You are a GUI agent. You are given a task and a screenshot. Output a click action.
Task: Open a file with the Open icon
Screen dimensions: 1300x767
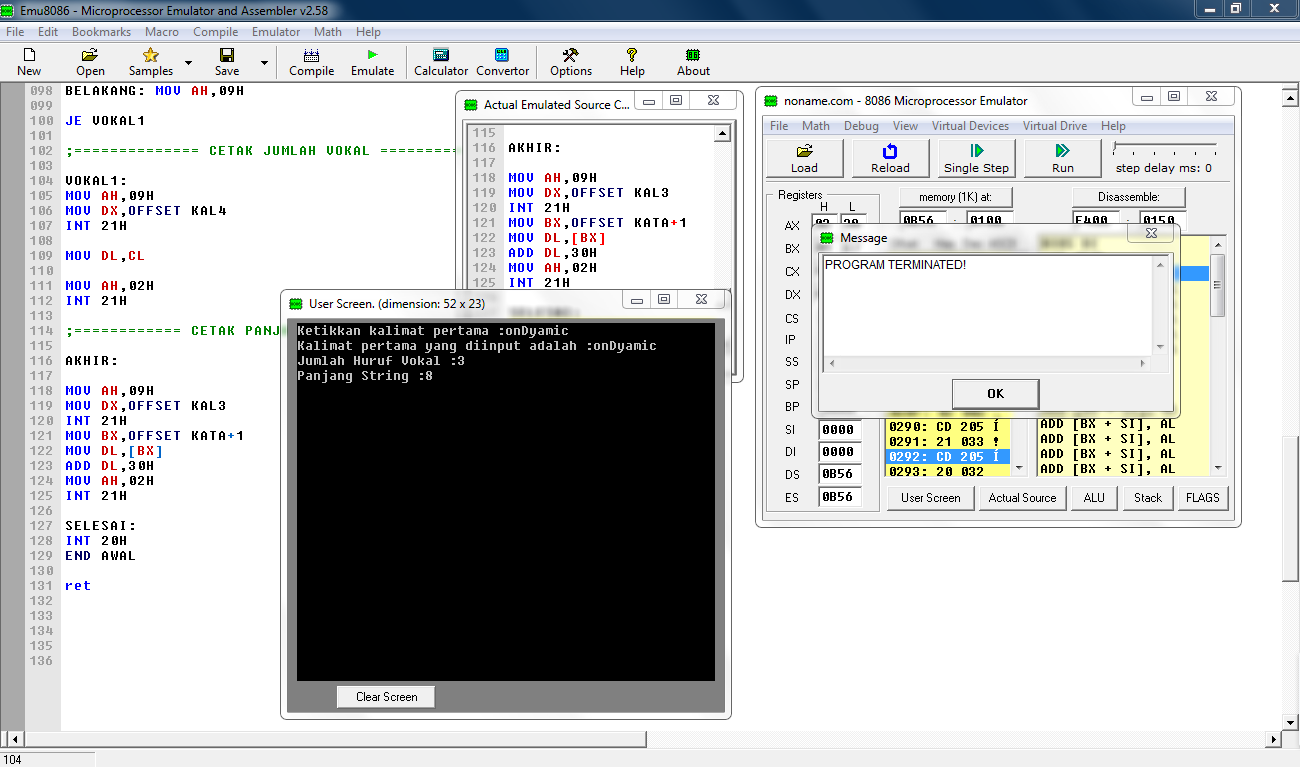coord(90,61)
